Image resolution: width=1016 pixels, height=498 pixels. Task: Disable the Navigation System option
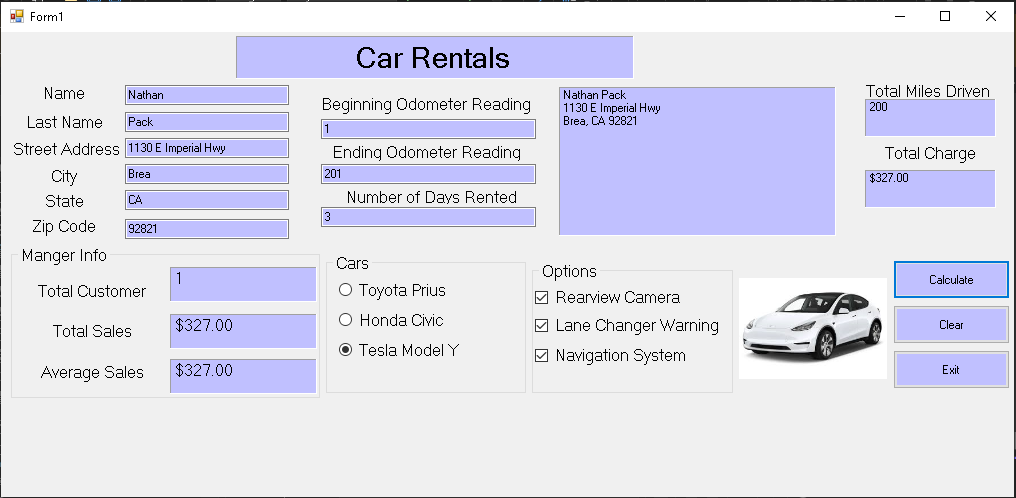click(542, 356)
